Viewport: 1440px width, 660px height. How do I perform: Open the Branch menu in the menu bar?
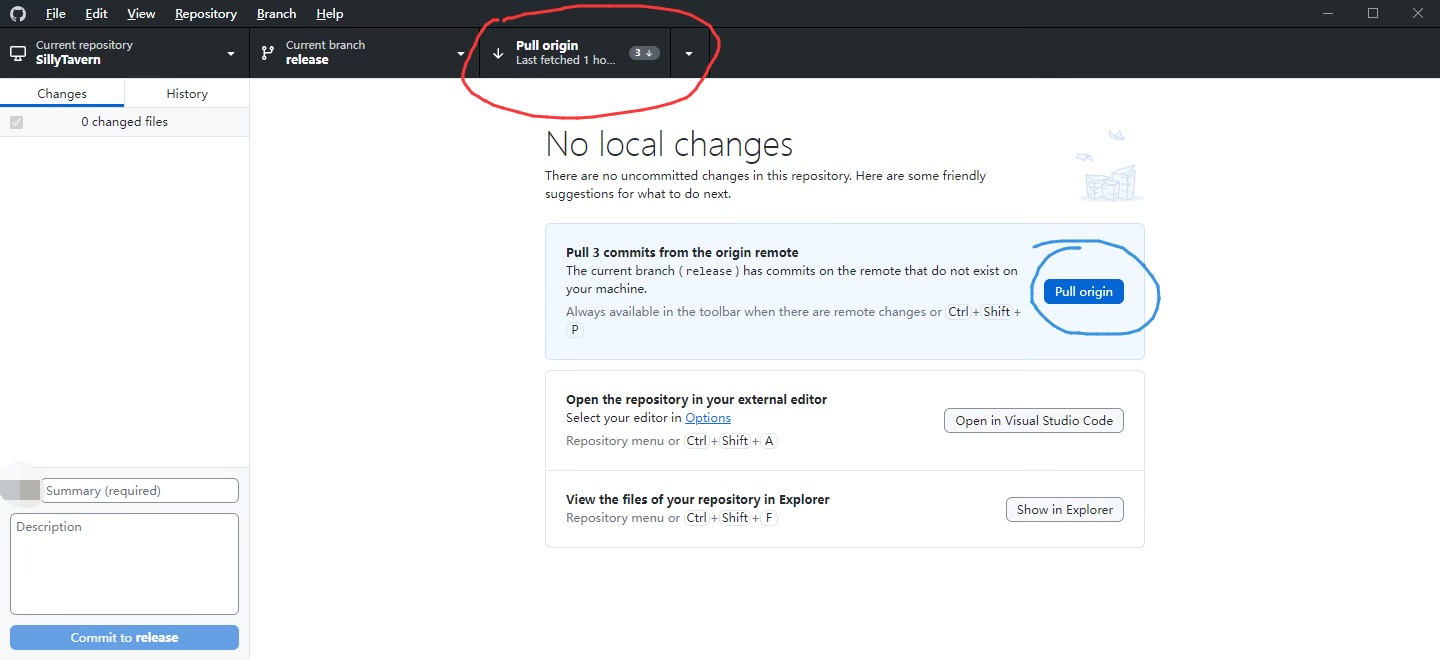(276, 14)
